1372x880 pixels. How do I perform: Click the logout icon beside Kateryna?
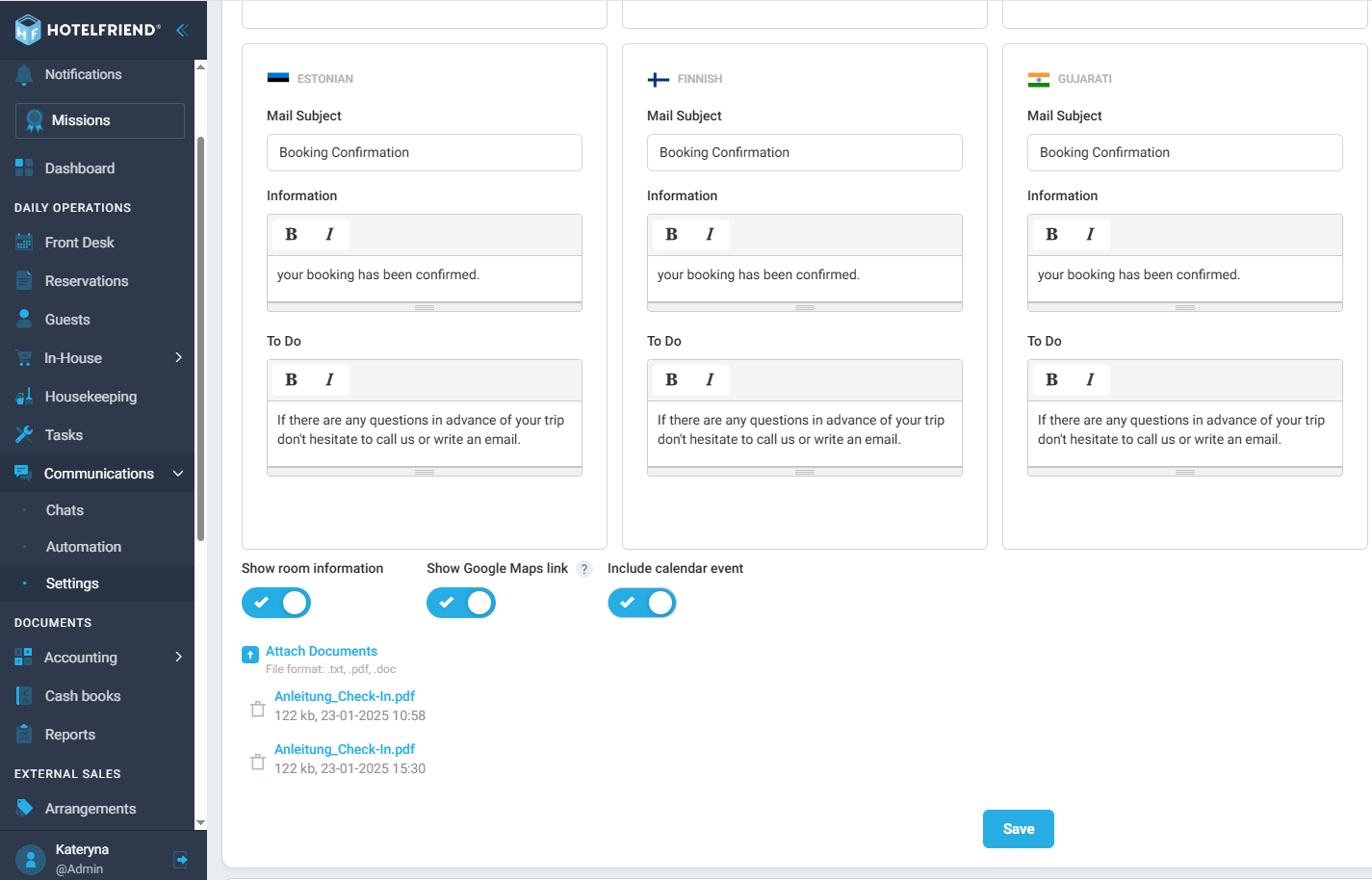click(180, 859)
